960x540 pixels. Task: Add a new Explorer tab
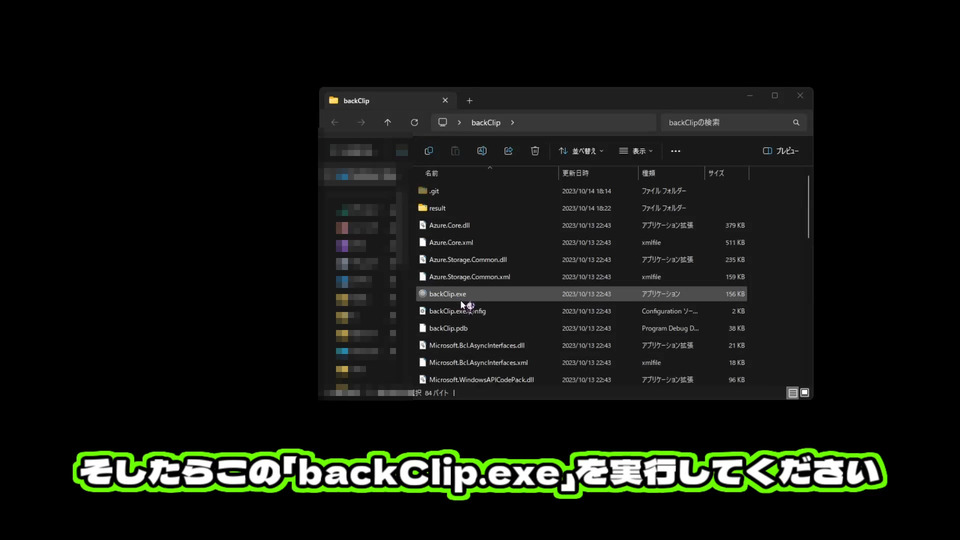pos(470,100)
